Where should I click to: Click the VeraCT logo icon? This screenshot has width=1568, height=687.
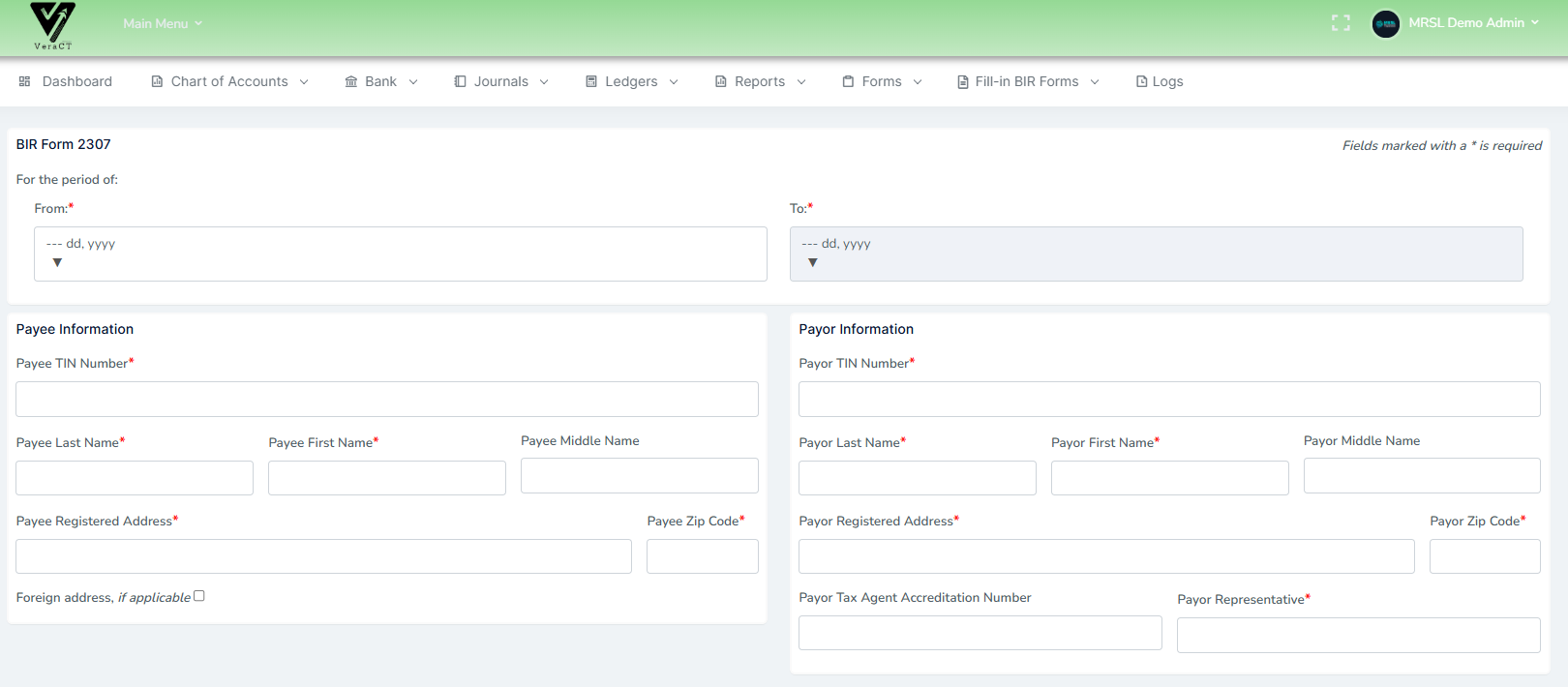[52, 25]
